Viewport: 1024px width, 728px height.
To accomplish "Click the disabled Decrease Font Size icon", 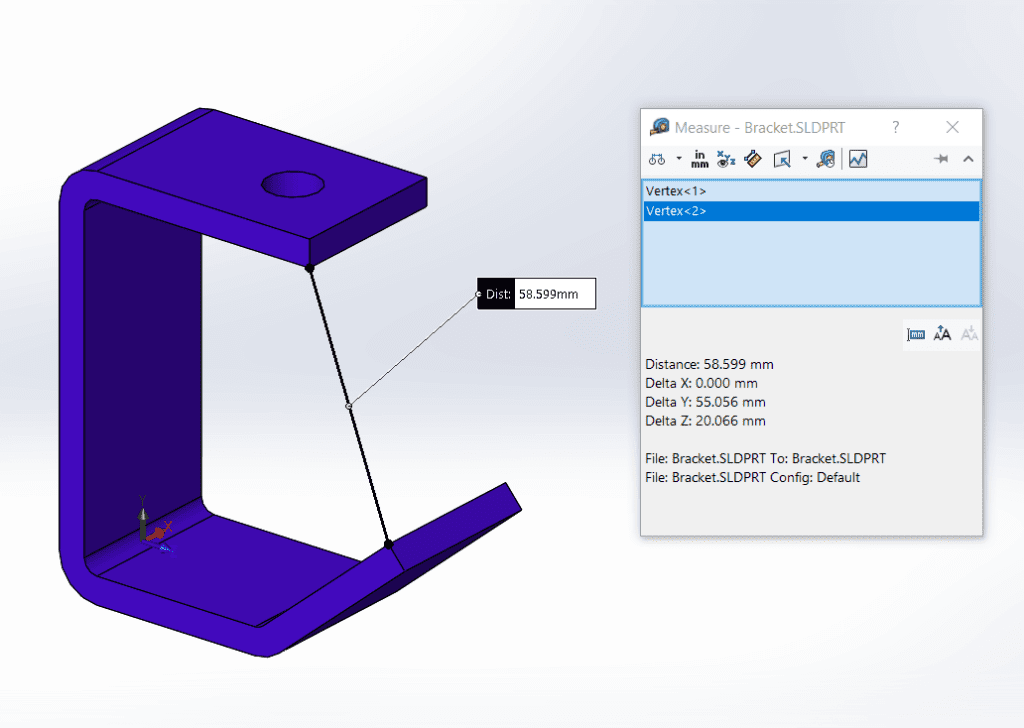I will pos(968,333).
